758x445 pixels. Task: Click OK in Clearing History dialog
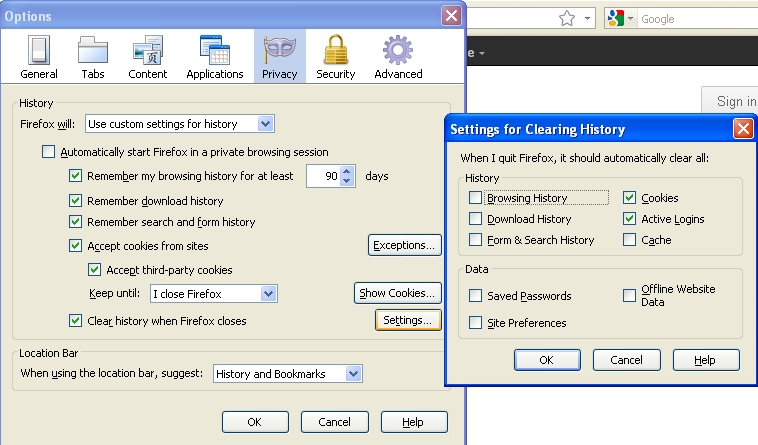tap(547, 360)
